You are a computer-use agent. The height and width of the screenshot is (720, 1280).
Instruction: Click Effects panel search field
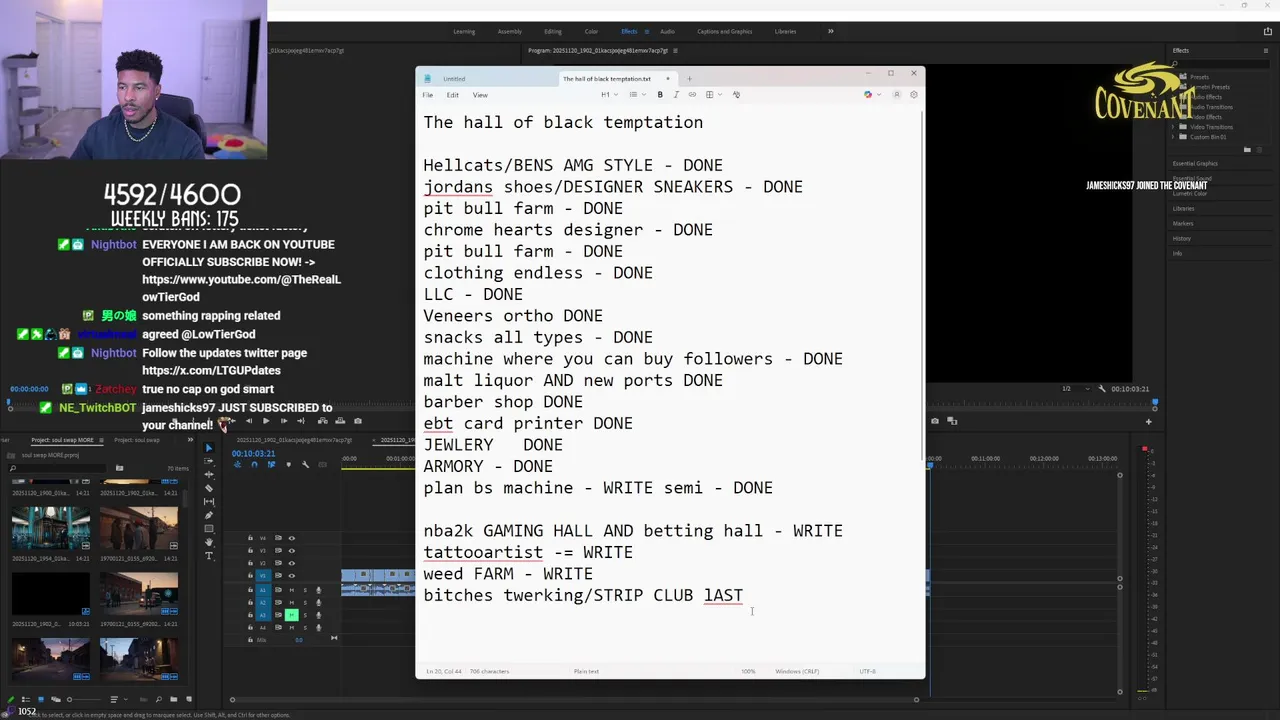1220,64
